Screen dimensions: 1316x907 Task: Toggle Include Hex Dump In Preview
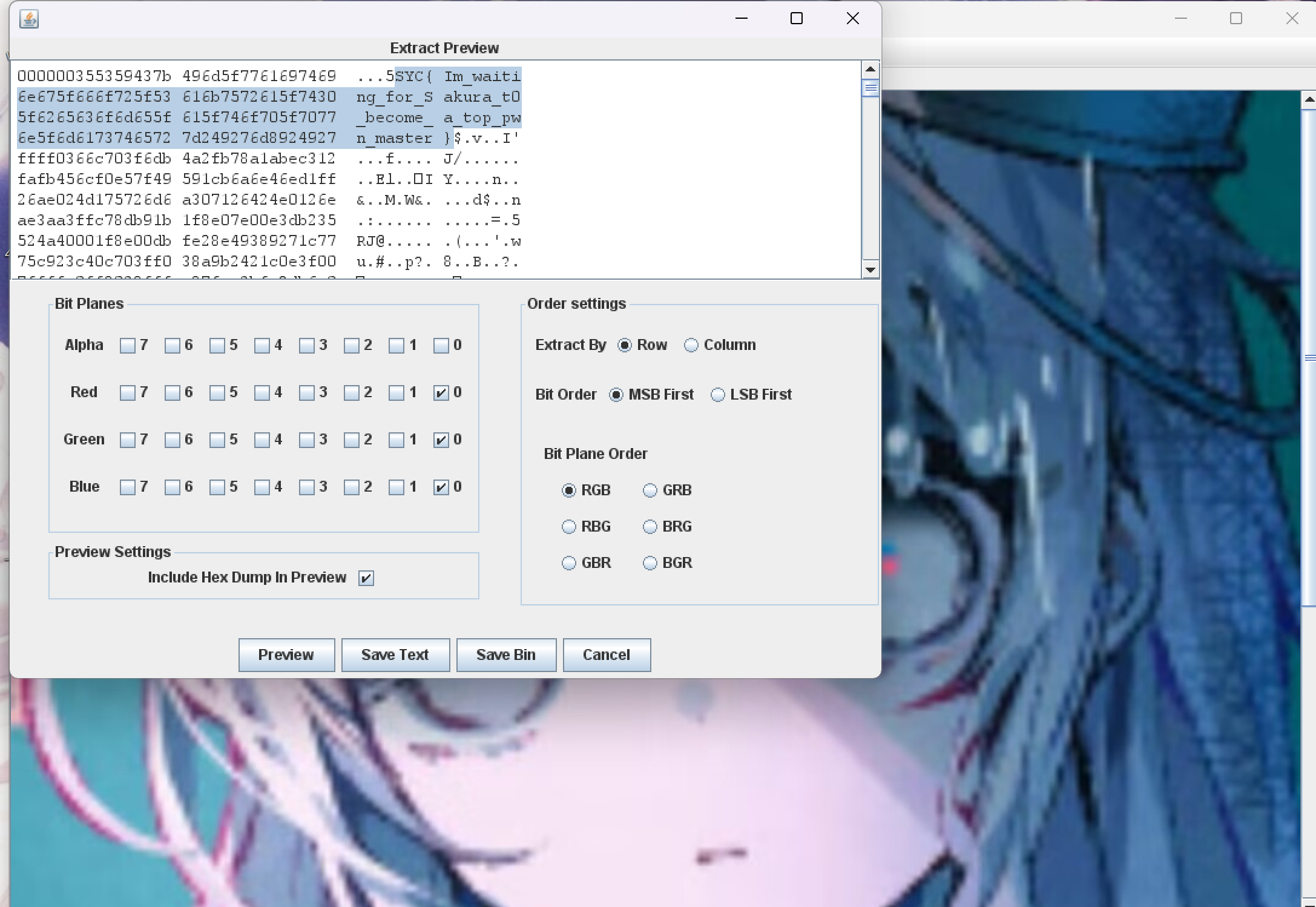point(366,578)
